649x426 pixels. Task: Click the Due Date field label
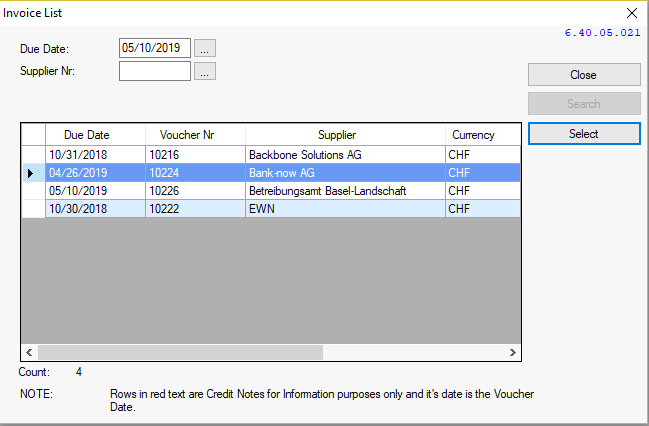click(x=45, y=49)
